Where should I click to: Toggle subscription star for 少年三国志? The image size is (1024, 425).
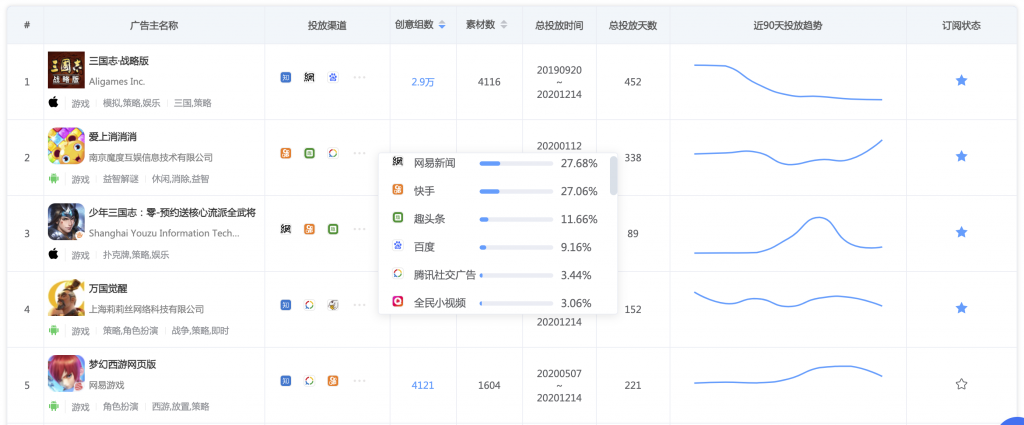pos(961,232)
